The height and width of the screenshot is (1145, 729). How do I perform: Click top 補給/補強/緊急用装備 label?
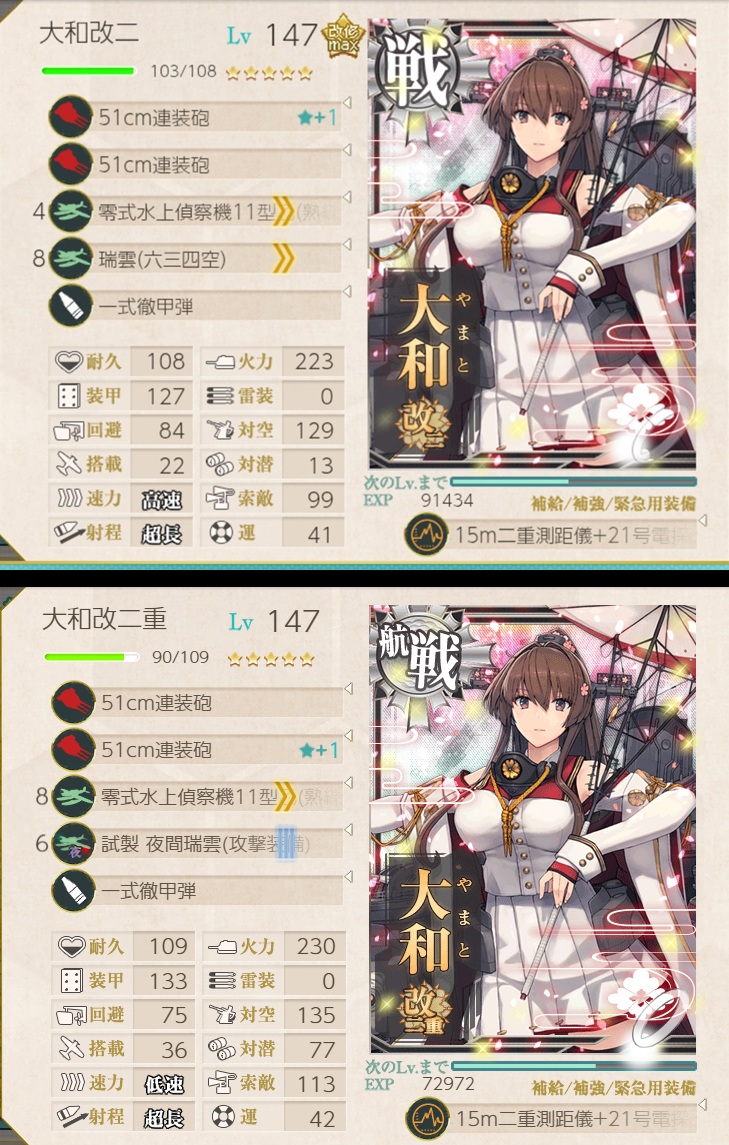(613, 503)
